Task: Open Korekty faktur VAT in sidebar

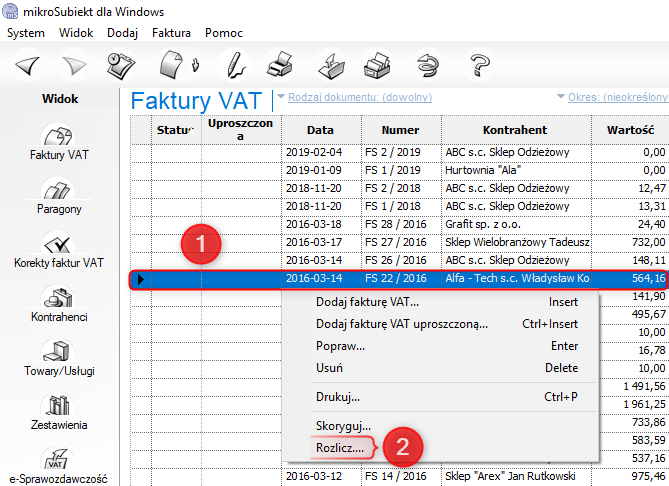Action: pyautogui.click(x=59, y=252)
